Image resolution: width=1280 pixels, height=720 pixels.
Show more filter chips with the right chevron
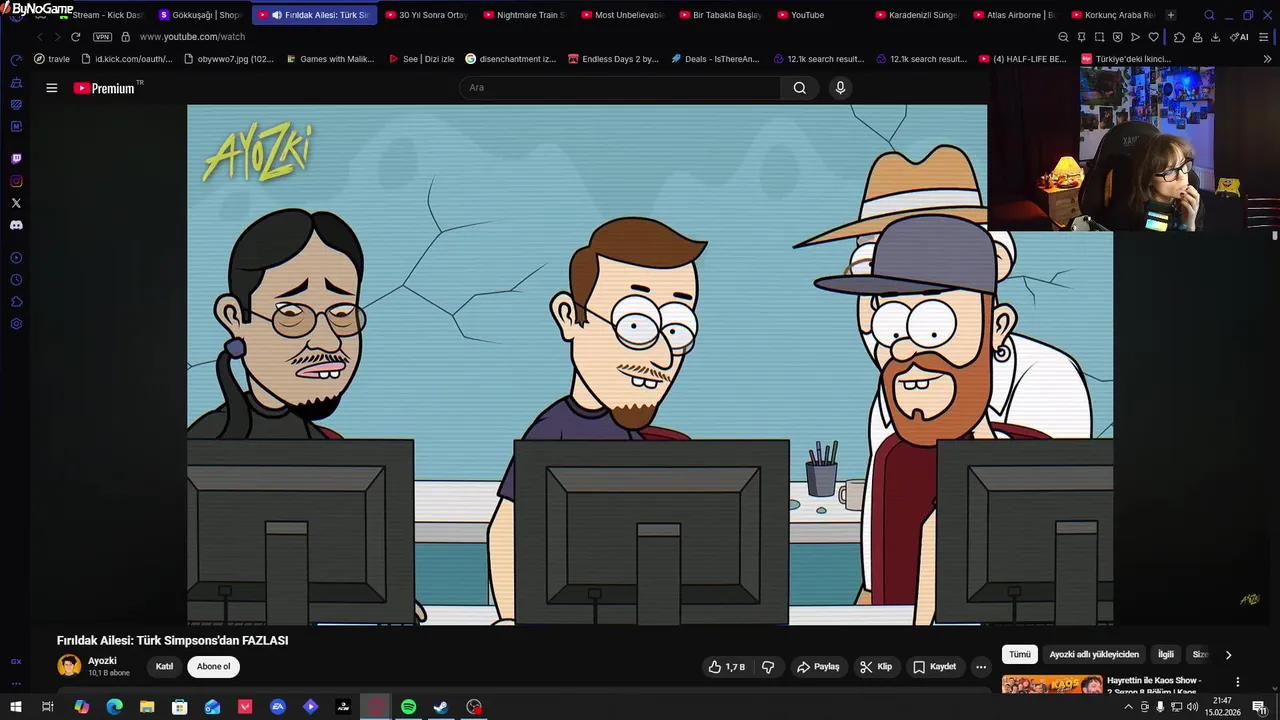[1228, 655]
